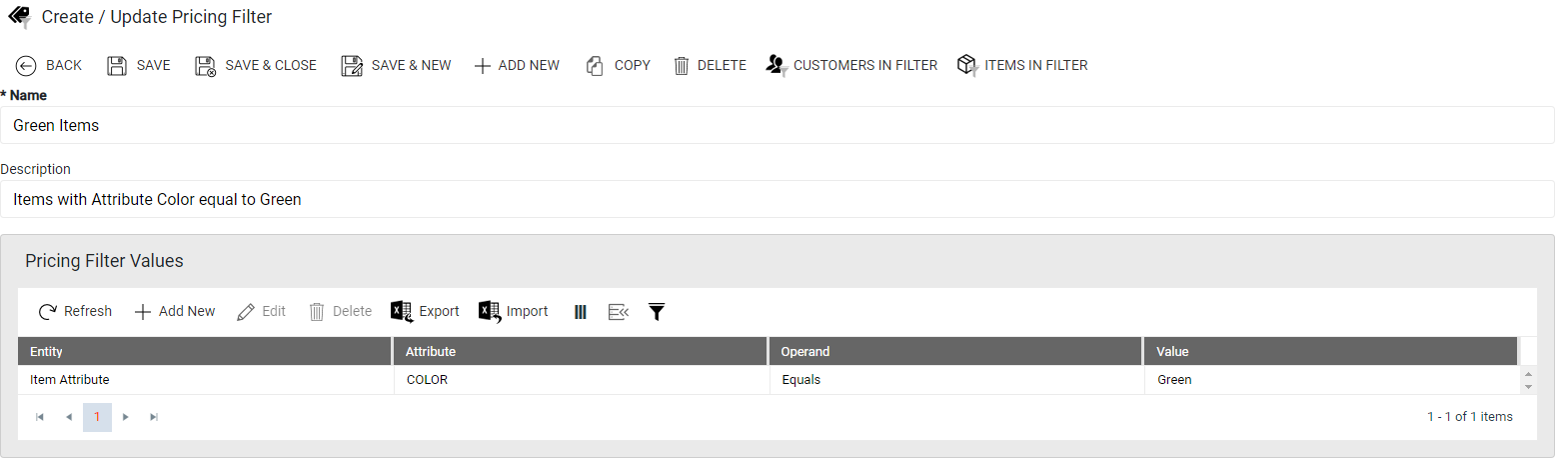The height and width of the screenshot is (476, 1568).
Task: Add New pricing filter value in grid
Action: pyautogui.click(x=175, y=311)
